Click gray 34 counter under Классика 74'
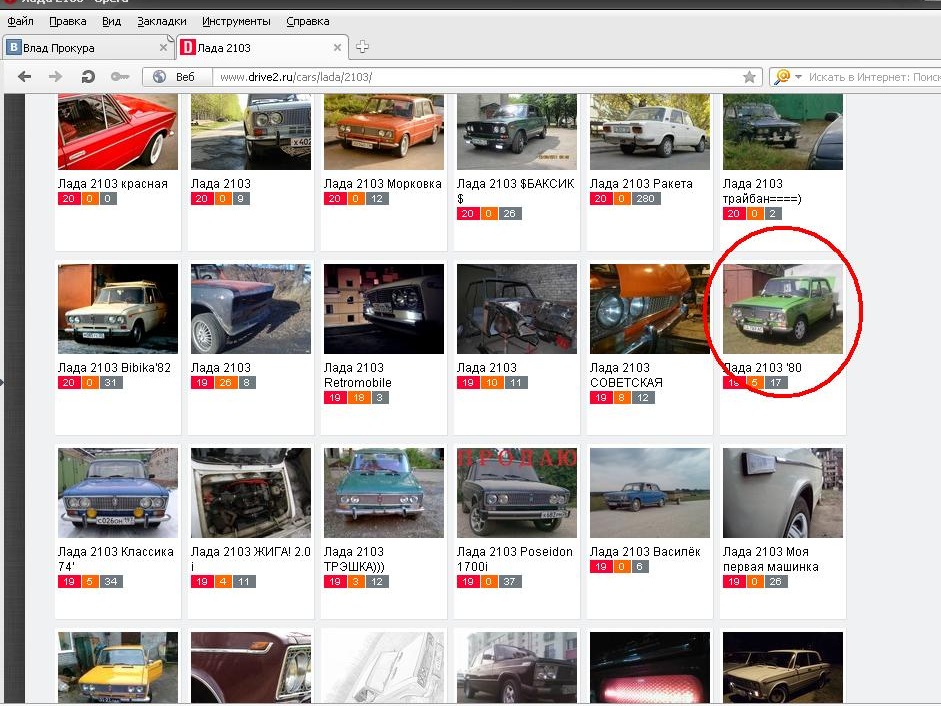This screenshot has width=941, height=706. 111,581
